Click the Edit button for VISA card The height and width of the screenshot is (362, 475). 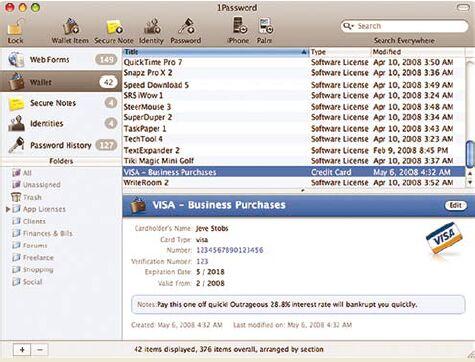[x=456, y=205]
